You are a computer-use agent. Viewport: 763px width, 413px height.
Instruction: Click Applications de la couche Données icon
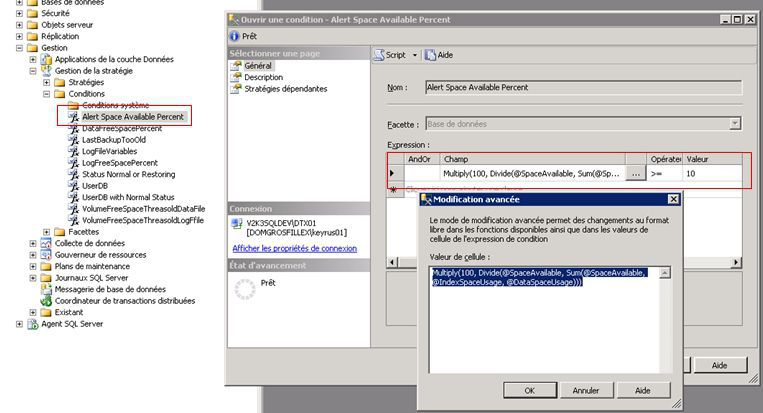click(x=46, y=59)
